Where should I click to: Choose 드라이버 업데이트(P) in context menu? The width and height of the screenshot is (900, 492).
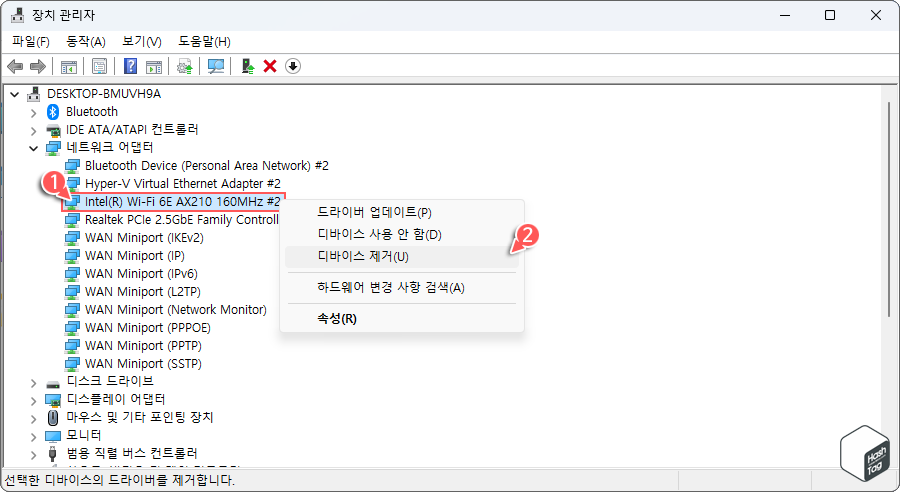point(402,212)
